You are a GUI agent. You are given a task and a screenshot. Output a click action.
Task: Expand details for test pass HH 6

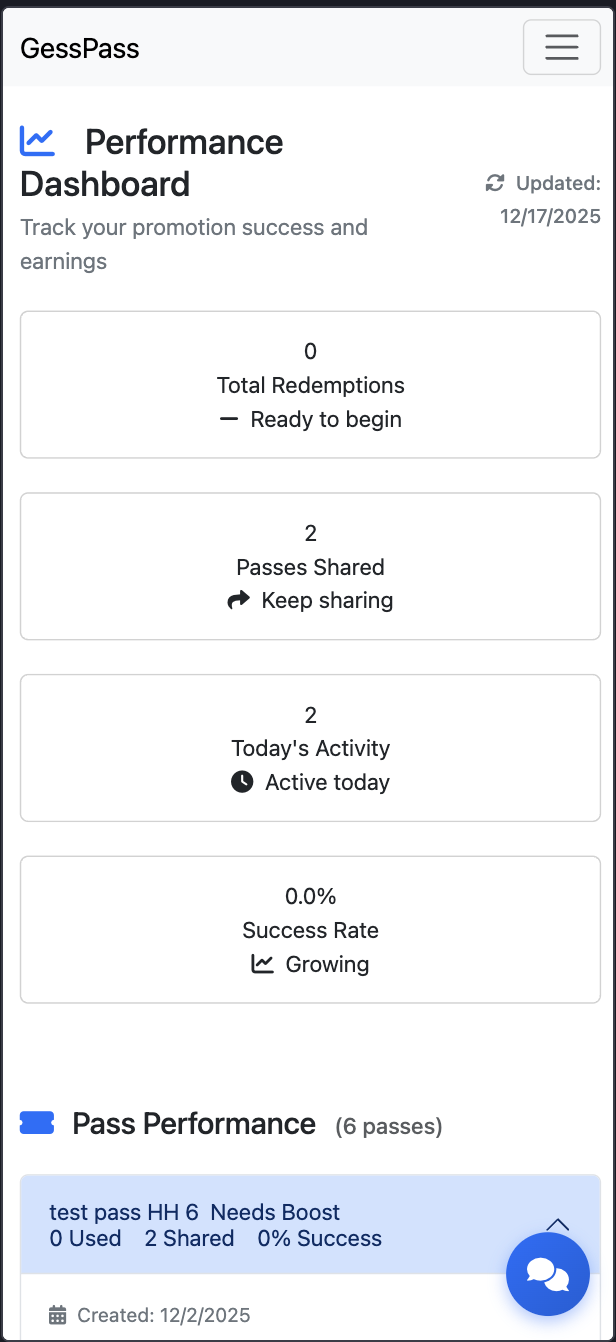(x=557, y=1224)
